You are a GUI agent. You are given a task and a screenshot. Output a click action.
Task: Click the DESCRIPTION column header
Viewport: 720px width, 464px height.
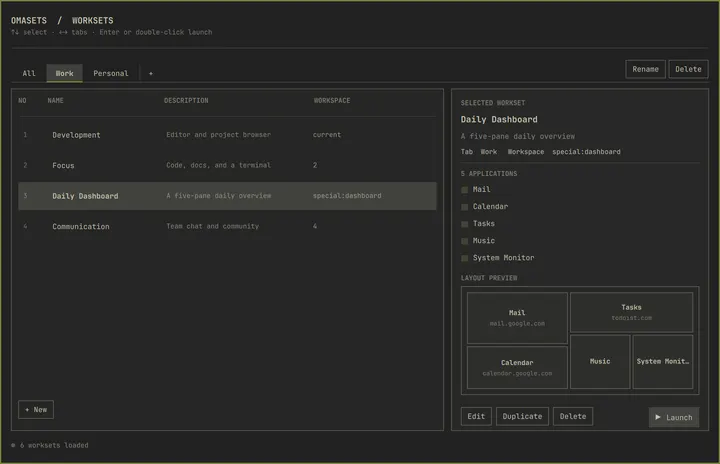tap(186, 101)
